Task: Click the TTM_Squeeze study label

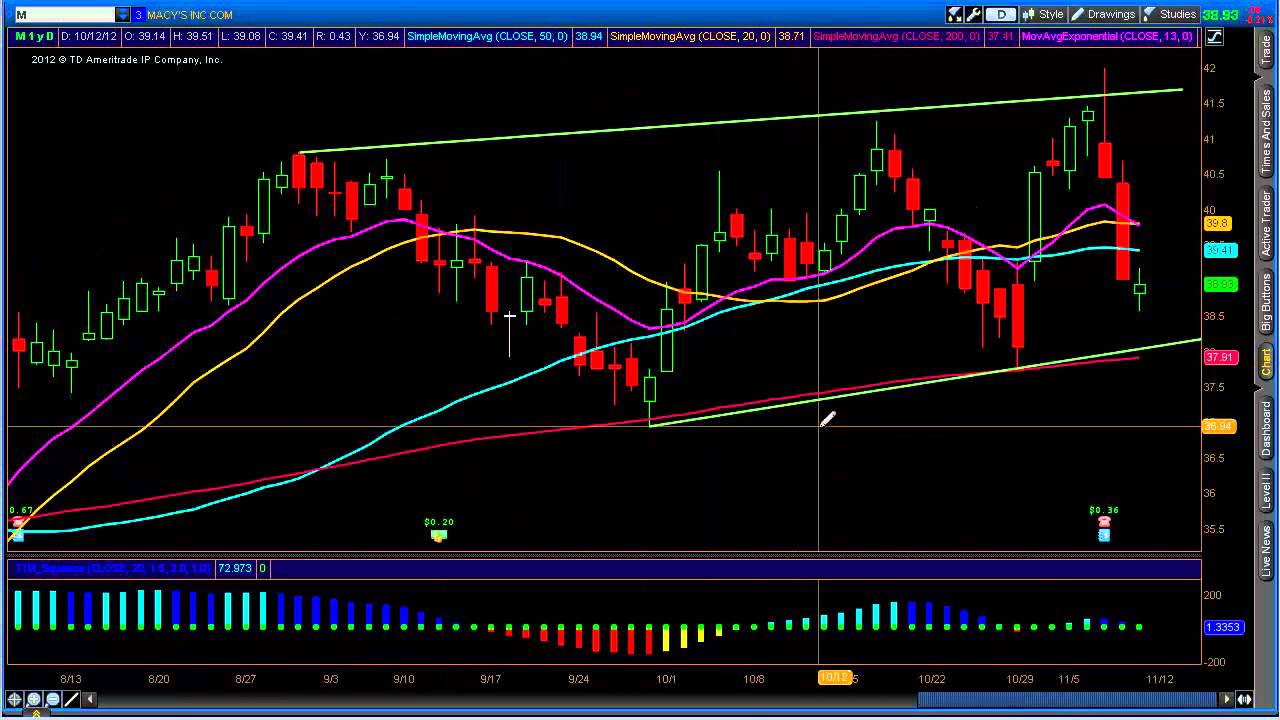Action: [111, 568]
